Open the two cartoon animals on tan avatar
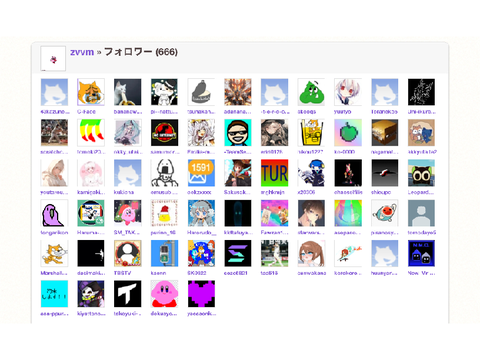 click(421, 133)
